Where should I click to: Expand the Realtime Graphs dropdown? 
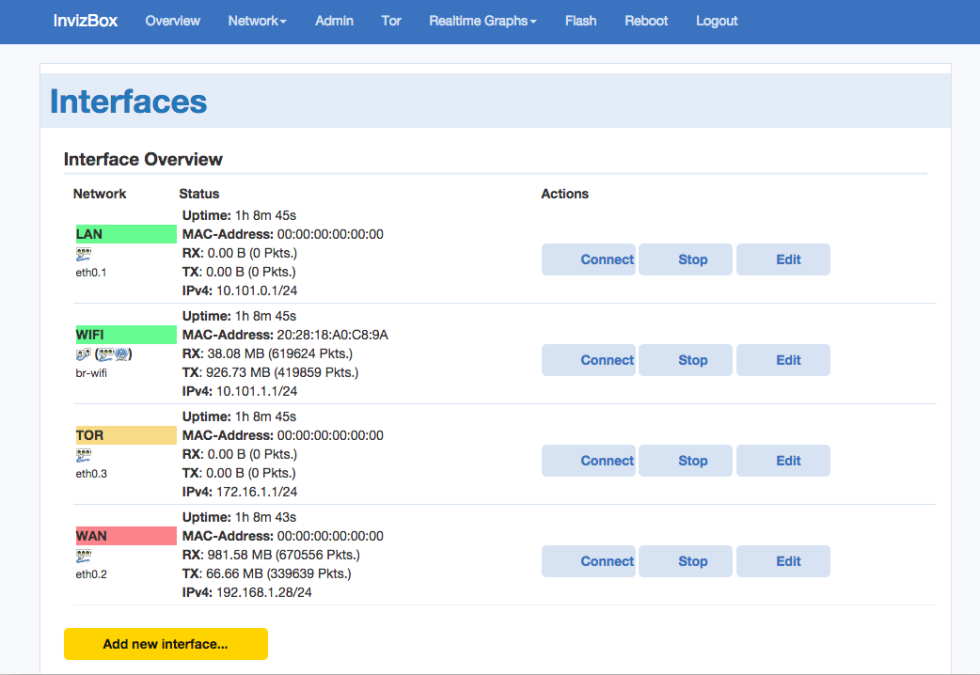click(482, 20)
